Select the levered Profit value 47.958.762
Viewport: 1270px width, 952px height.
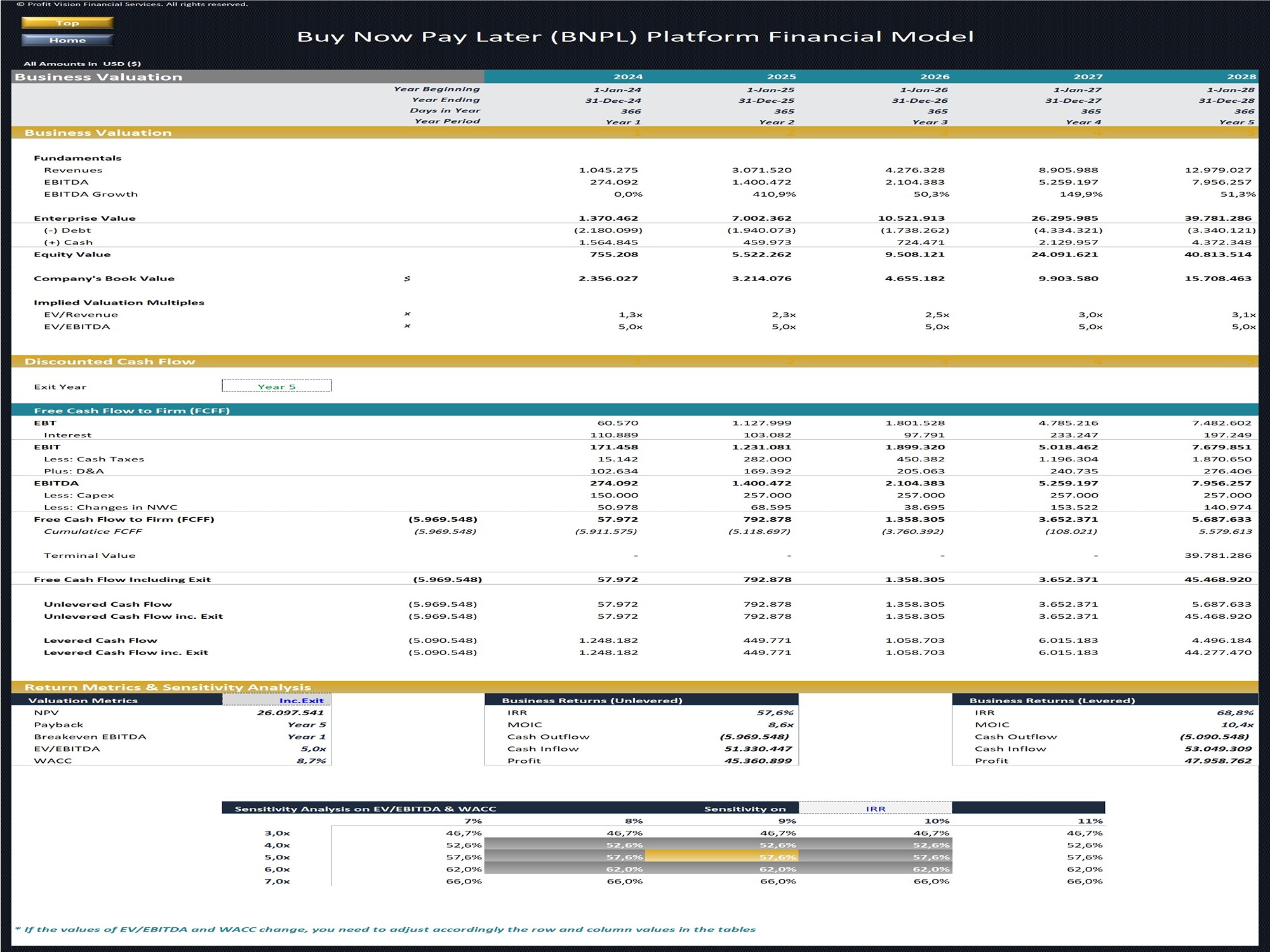point(1218,760)
